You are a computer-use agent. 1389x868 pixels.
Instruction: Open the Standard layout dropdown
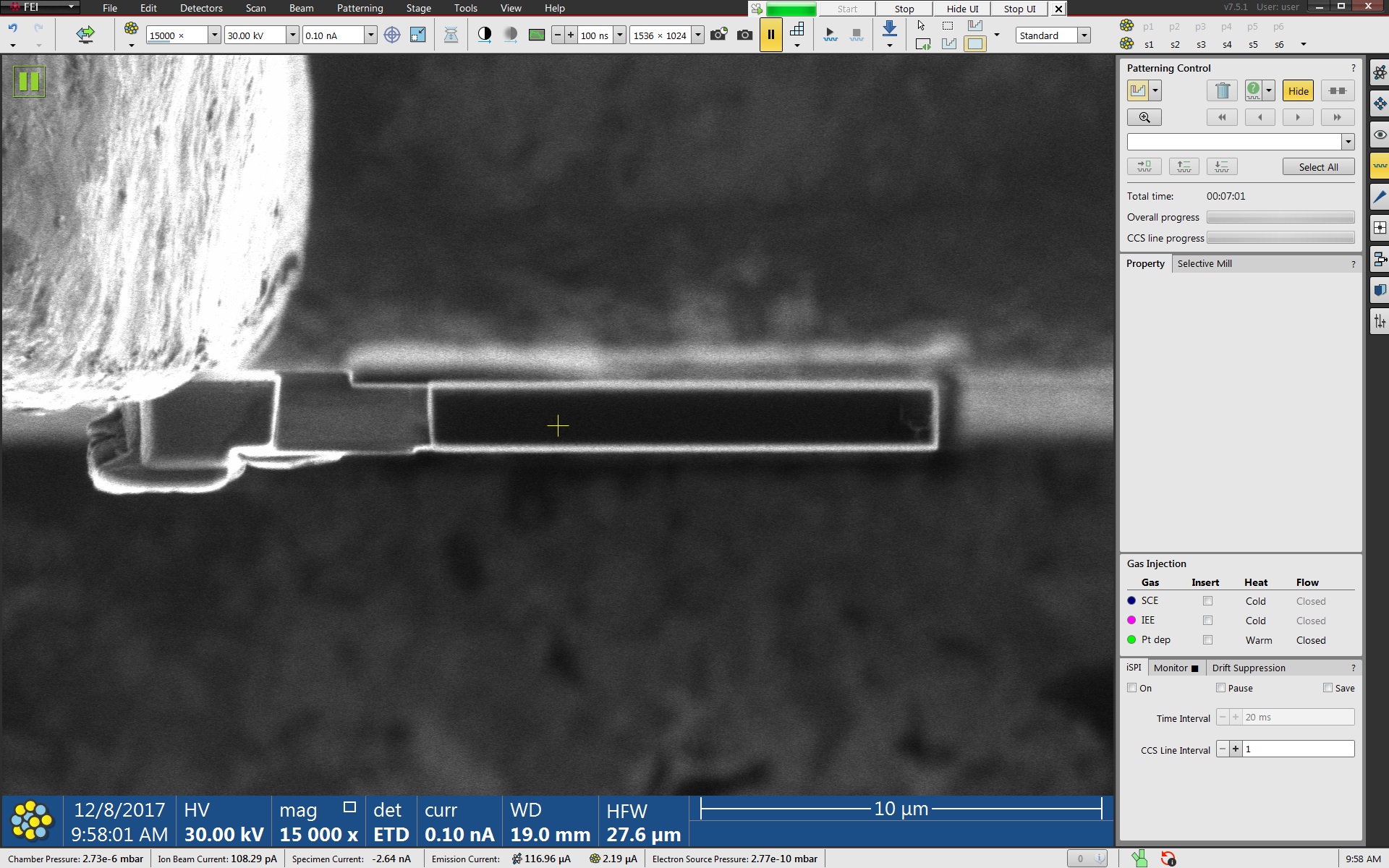pos(1084,35)
